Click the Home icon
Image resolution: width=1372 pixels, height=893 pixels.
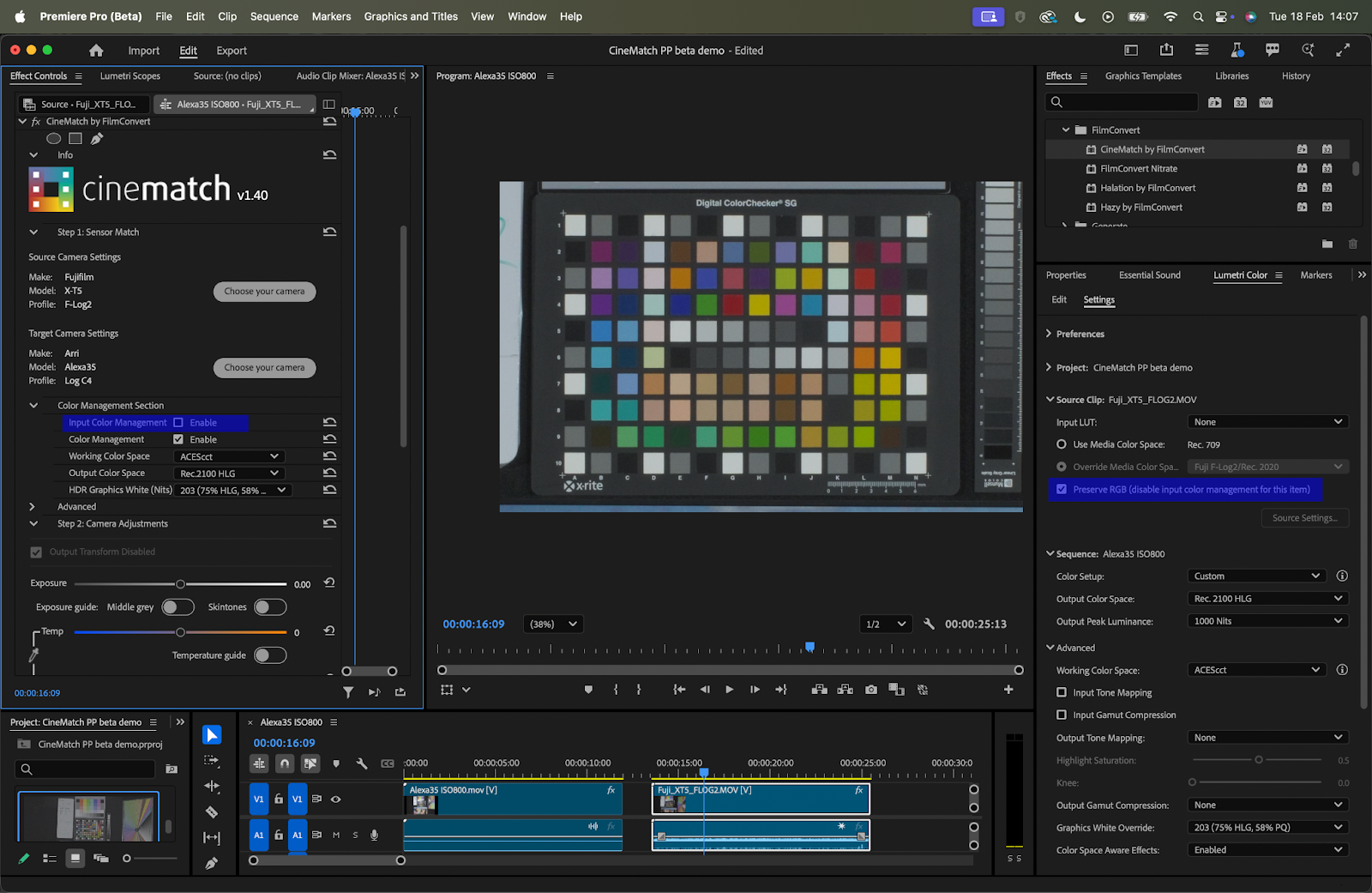[96, 51]
